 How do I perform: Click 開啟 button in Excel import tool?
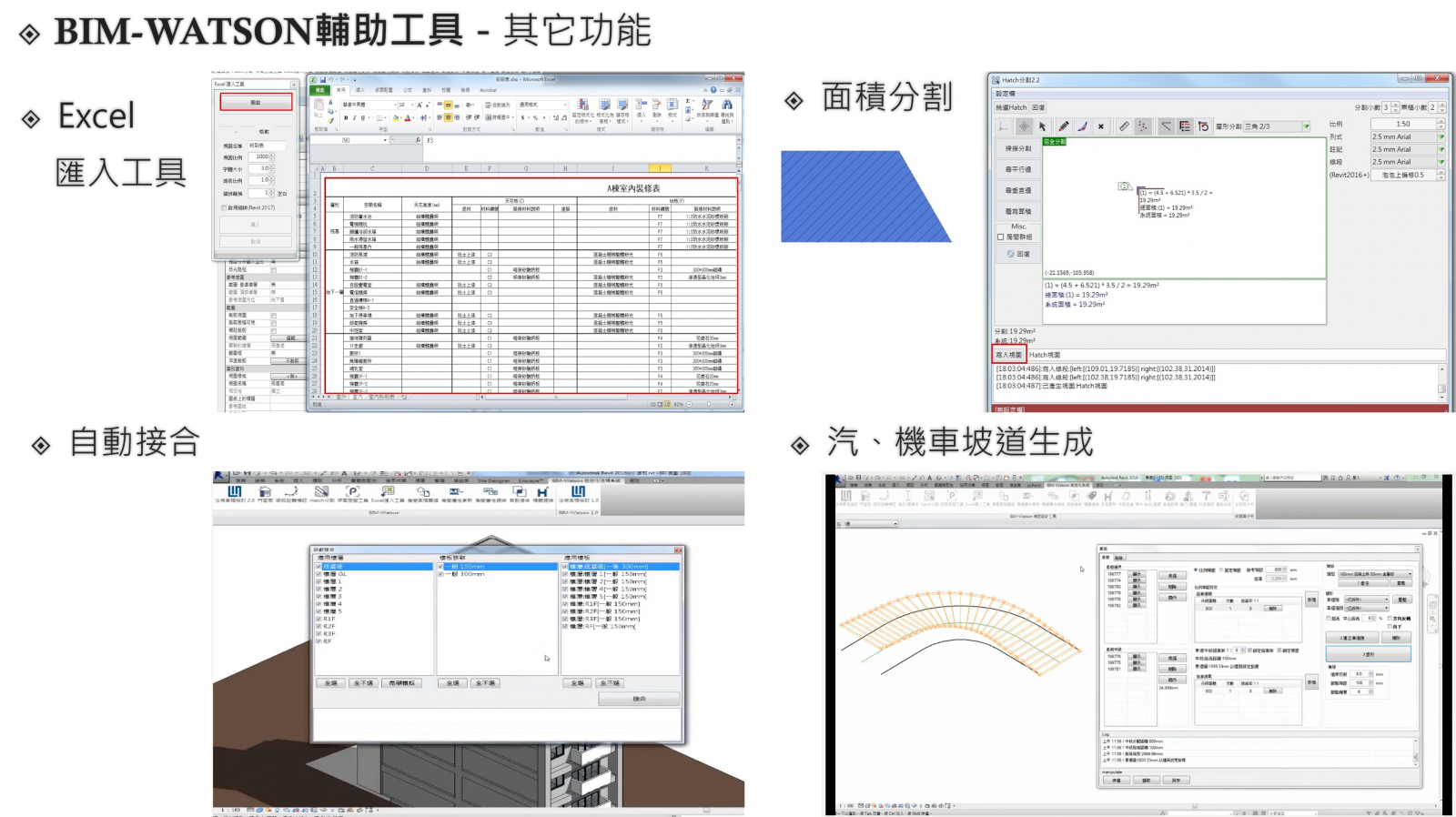(x=256, y=102)
